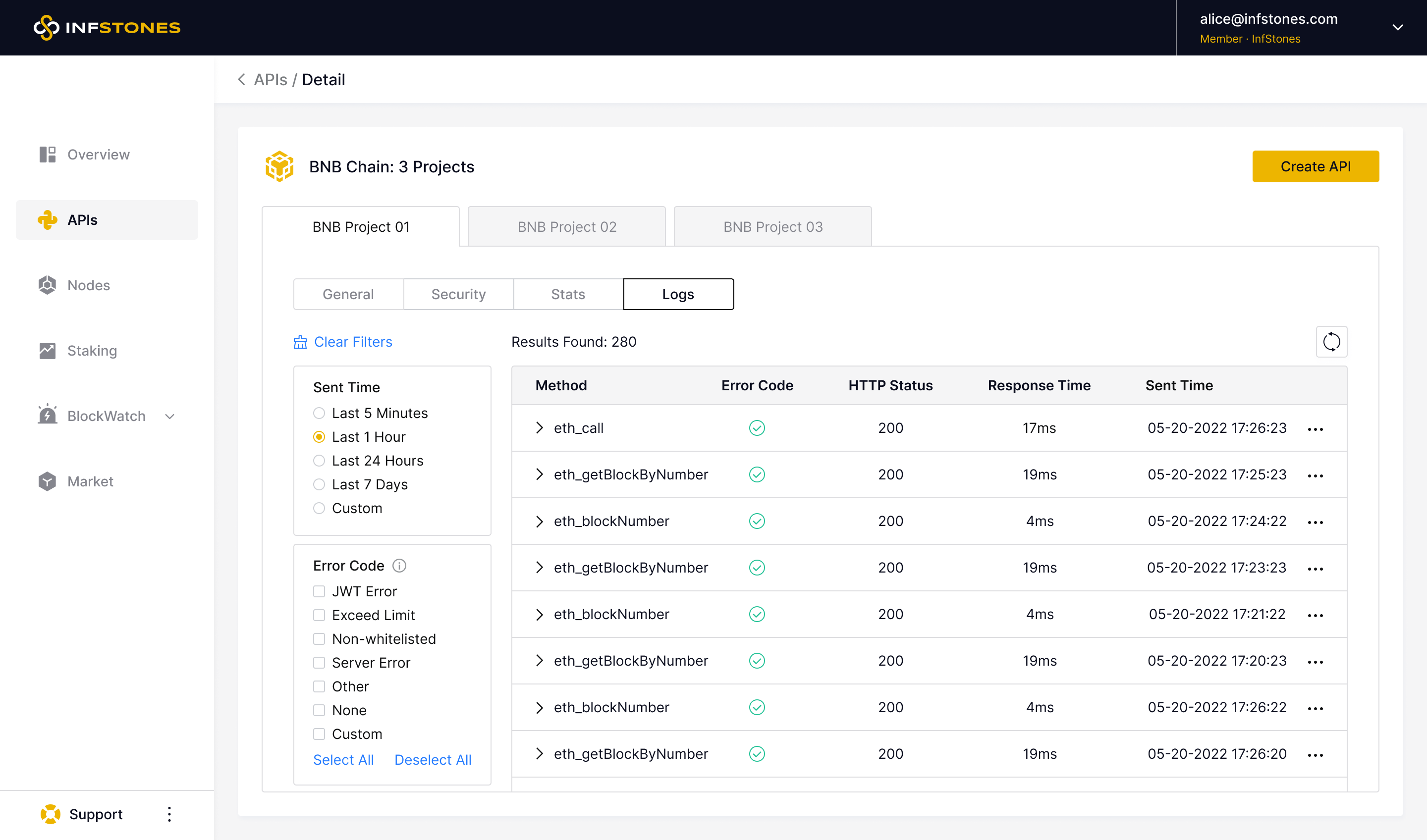1427x840 pixels.
Task: Open the Security tab
Action: (458, 294)
